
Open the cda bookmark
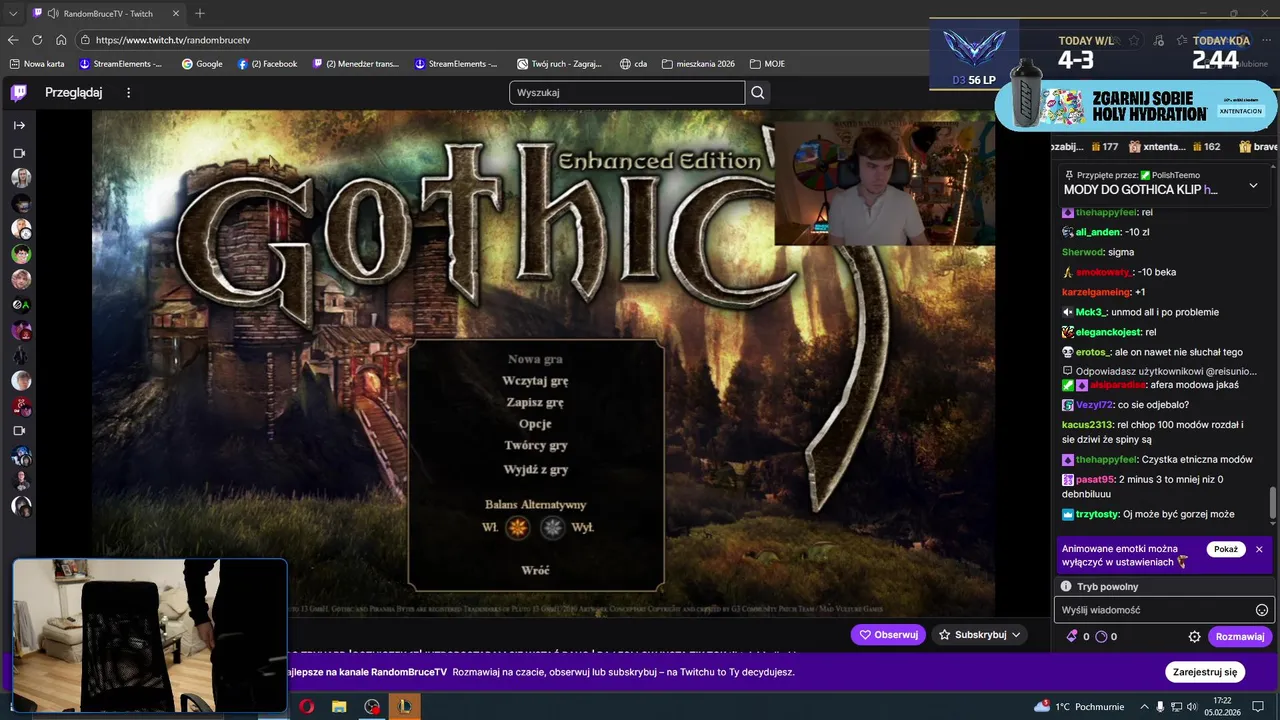click(633, 64)
